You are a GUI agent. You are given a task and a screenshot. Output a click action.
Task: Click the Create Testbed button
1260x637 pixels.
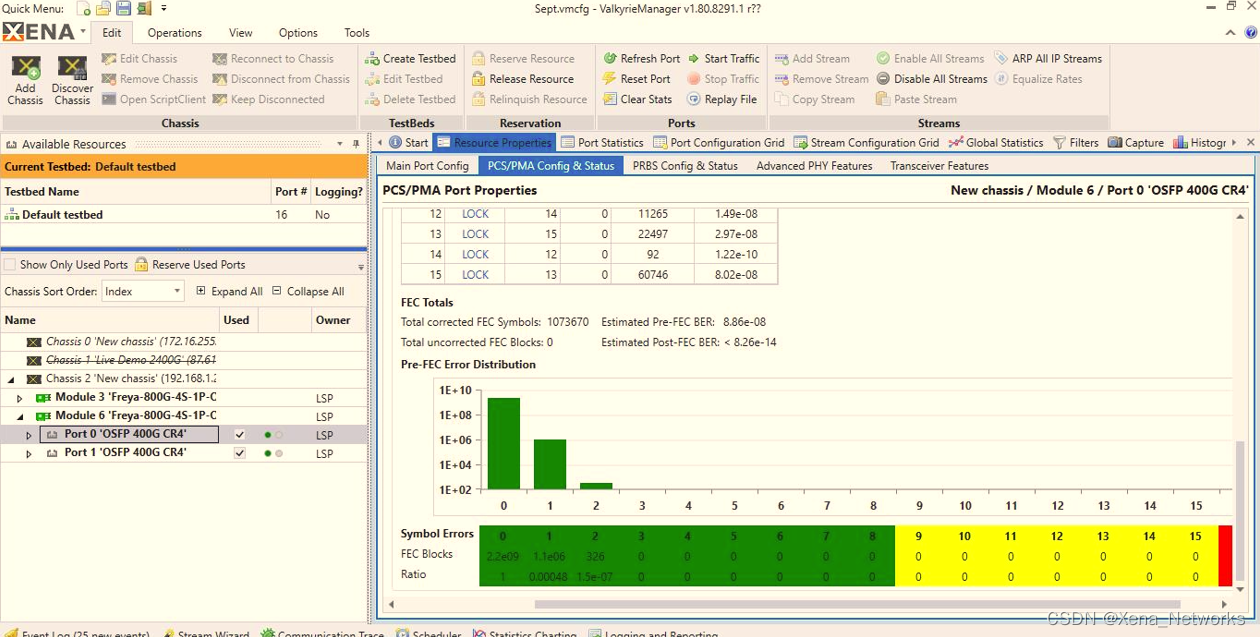tap(411, 58)
